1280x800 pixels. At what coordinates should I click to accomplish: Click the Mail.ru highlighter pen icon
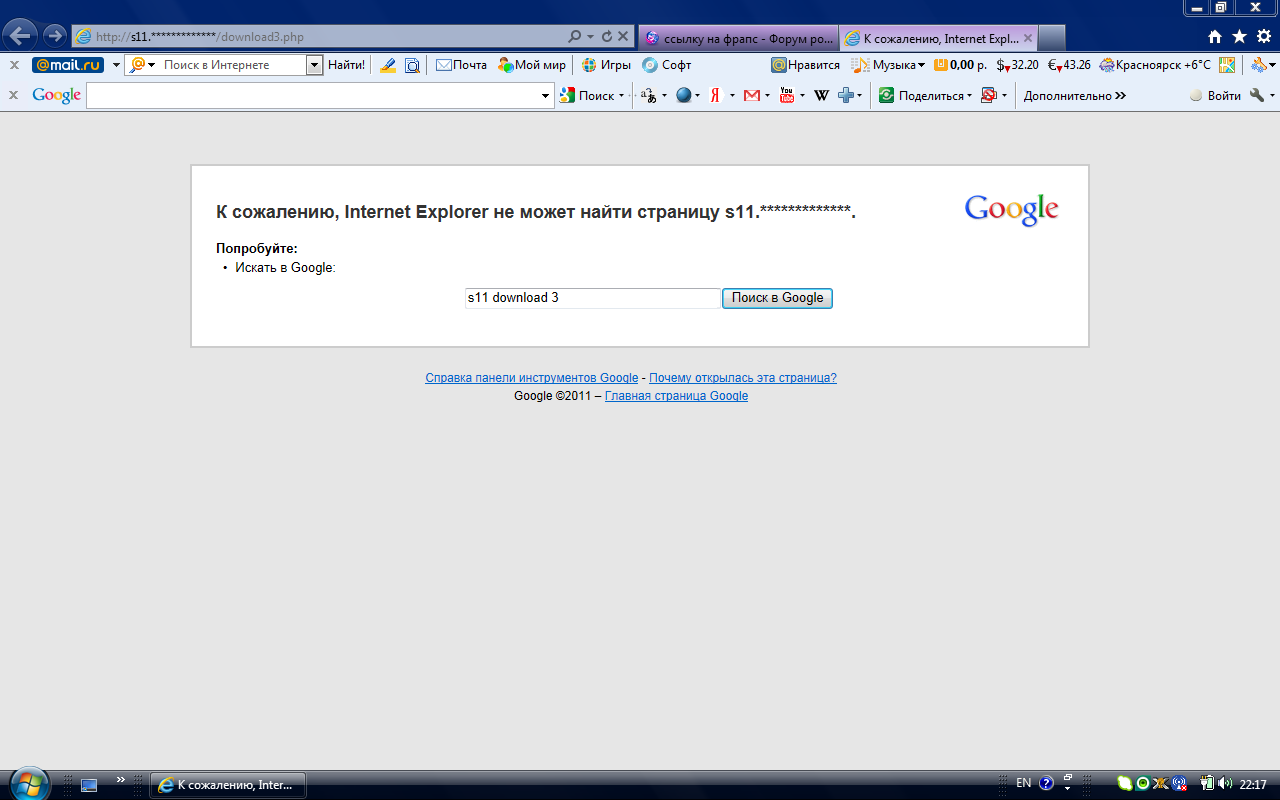point(387,65)
